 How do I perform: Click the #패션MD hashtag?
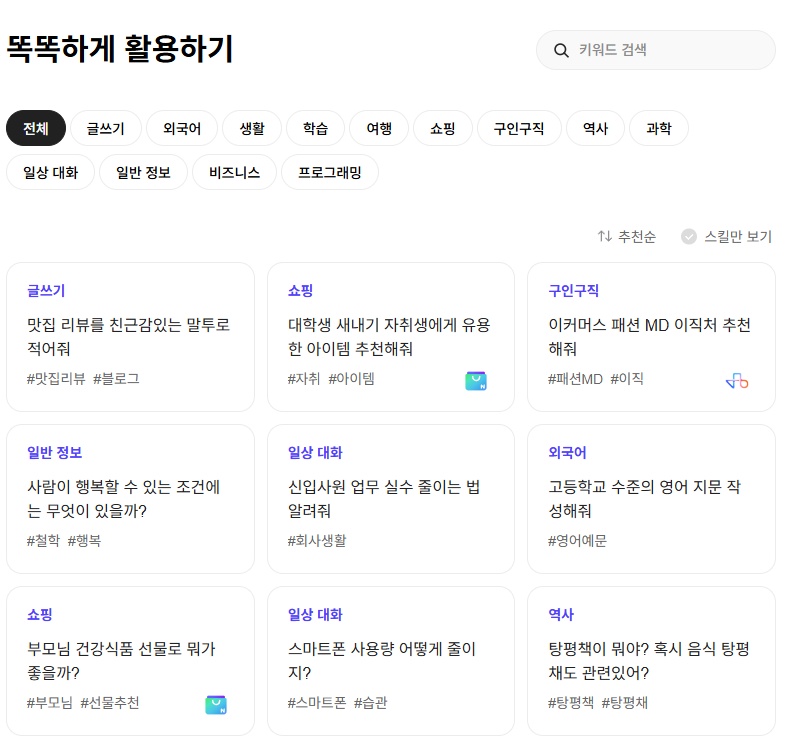575,378
